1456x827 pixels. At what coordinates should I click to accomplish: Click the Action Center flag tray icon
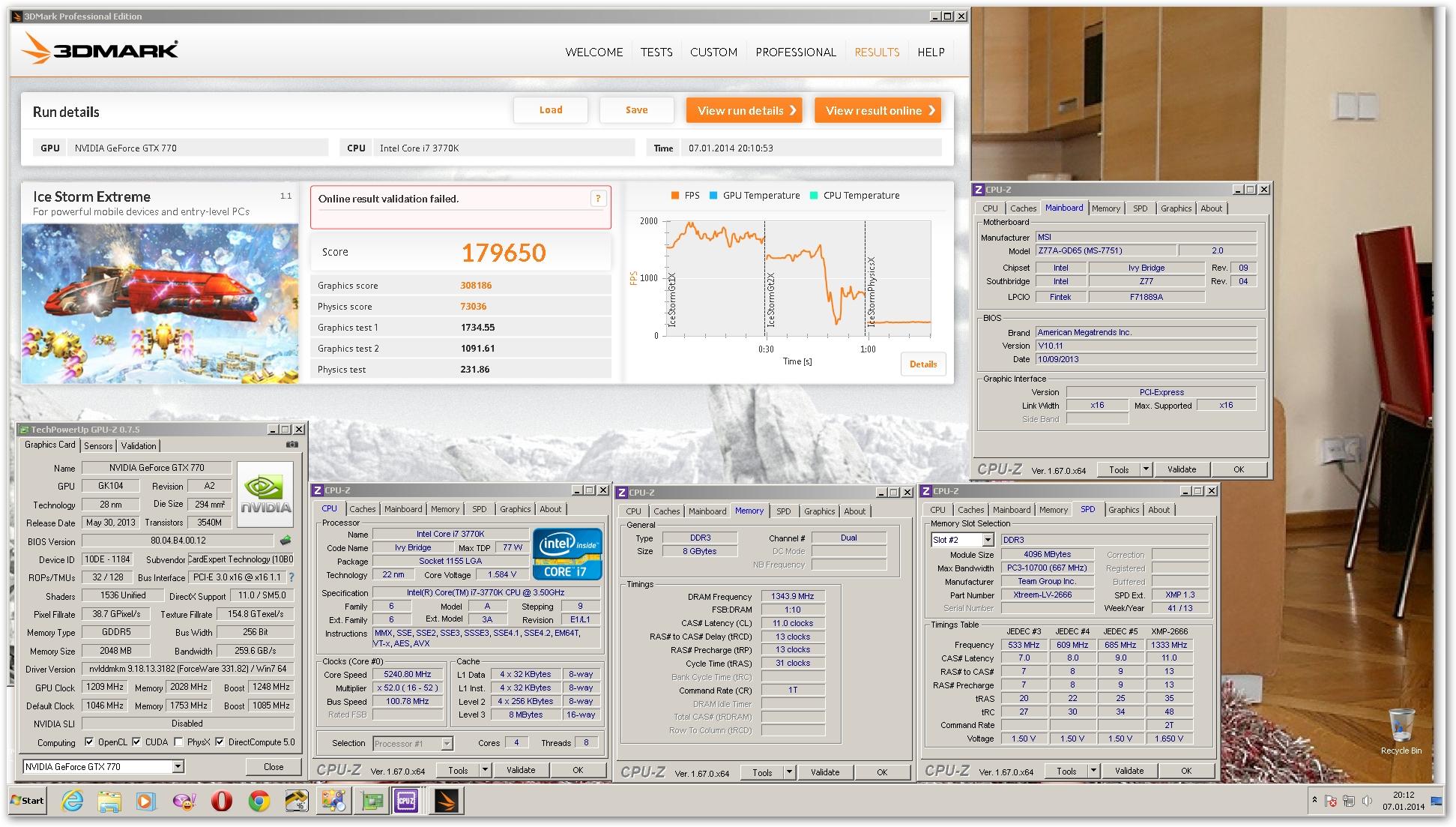click(1332, 802)
